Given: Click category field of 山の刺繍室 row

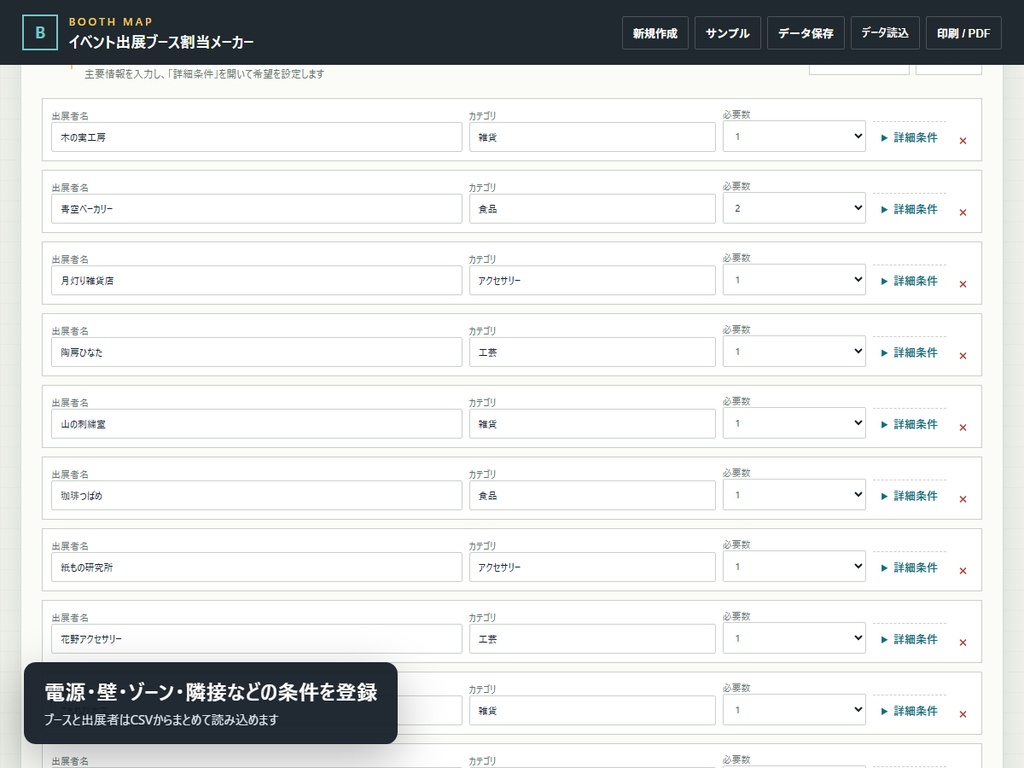Looking at the screenshot, I should pos(592,424).
